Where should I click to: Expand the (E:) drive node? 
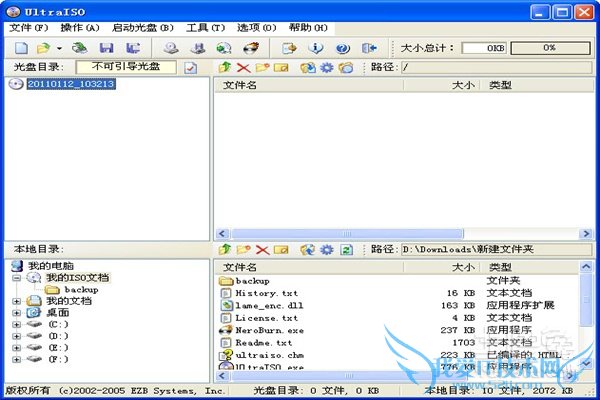click(x=16, y=348)
